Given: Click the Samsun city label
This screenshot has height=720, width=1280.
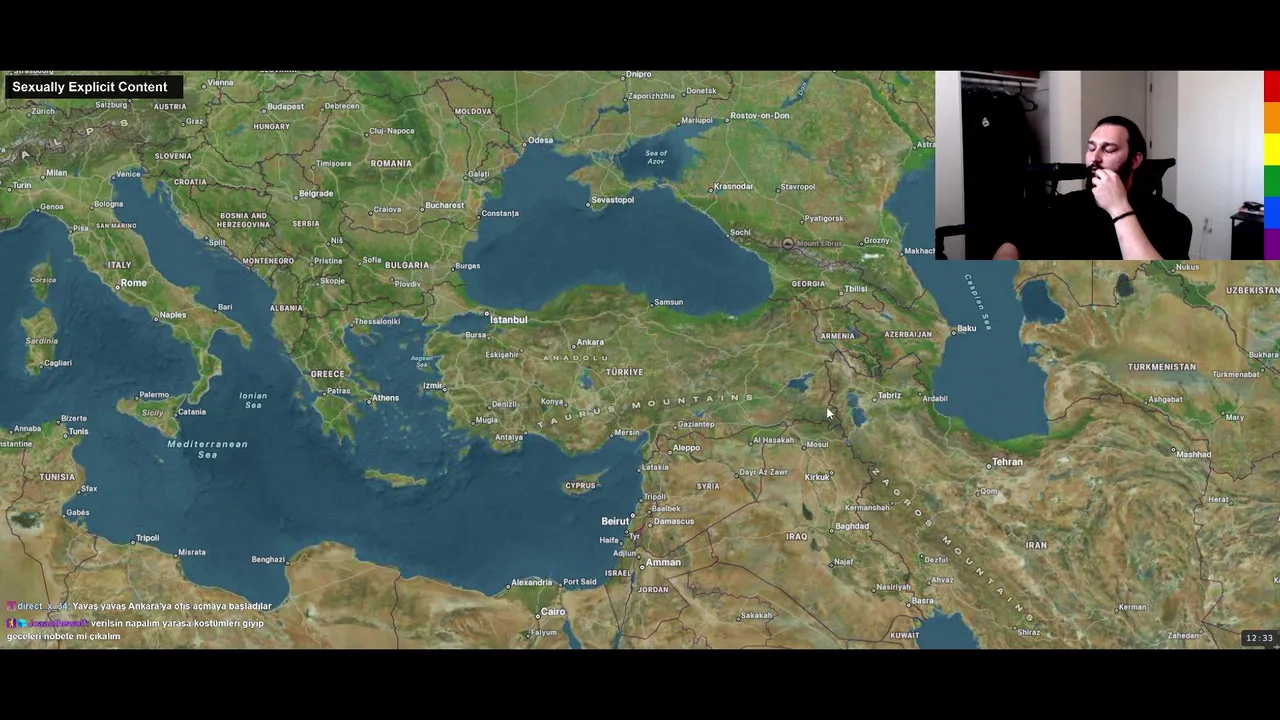Looking at the screenshot, I should (x=668, y=302).
